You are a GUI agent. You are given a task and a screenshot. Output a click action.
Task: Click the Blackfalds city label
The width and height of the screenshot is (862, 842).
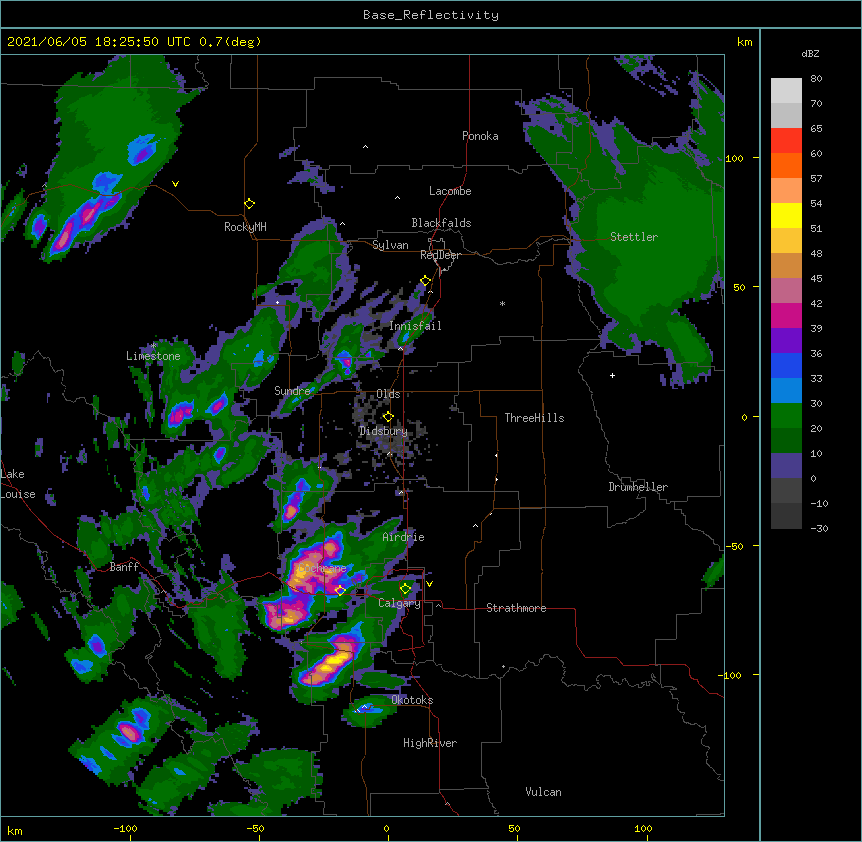point(441,223)
